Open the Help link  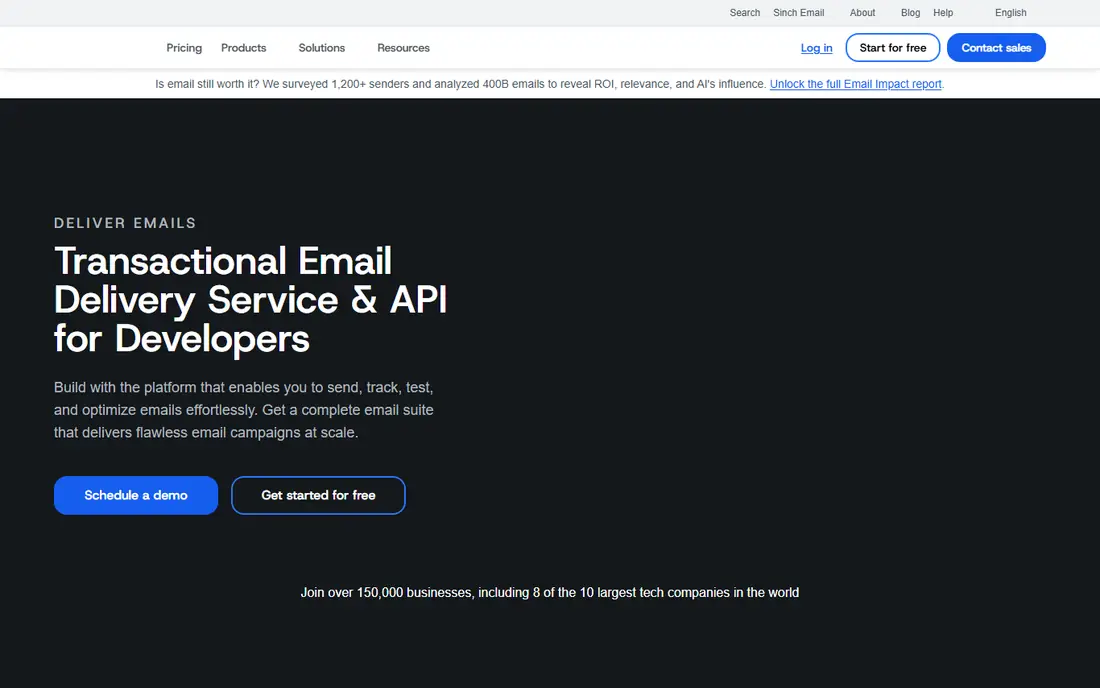[x=943, y=13]
